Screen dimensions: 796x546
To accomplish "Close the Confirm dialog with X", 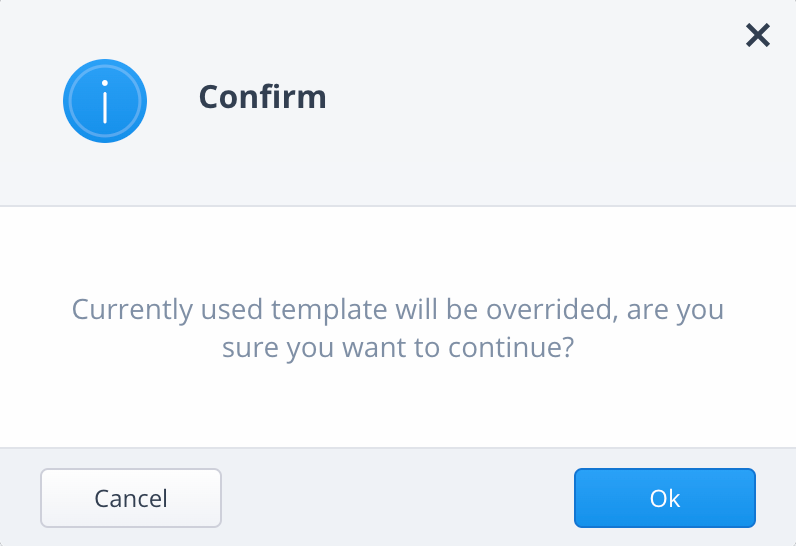I will pos(758,36).
